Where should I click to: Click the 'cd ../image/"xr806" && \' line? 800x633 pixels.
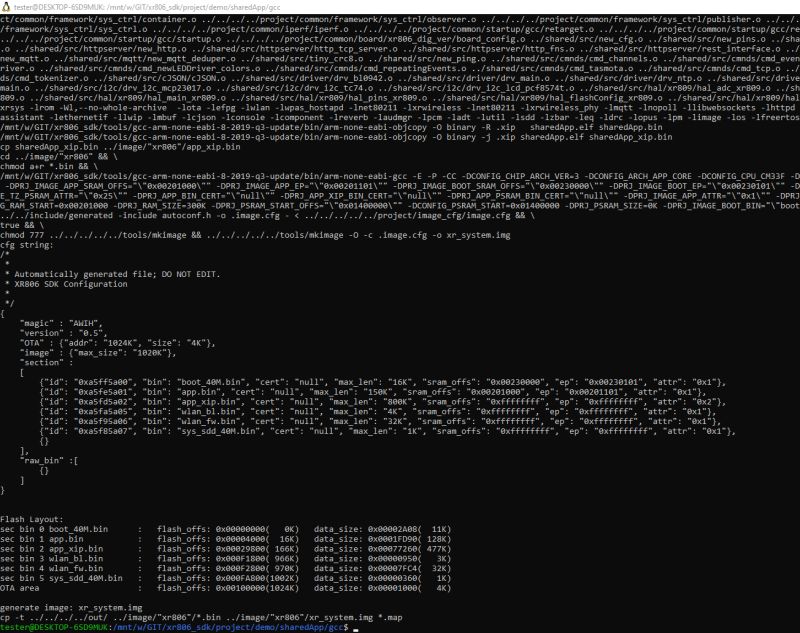pos(59,157)
